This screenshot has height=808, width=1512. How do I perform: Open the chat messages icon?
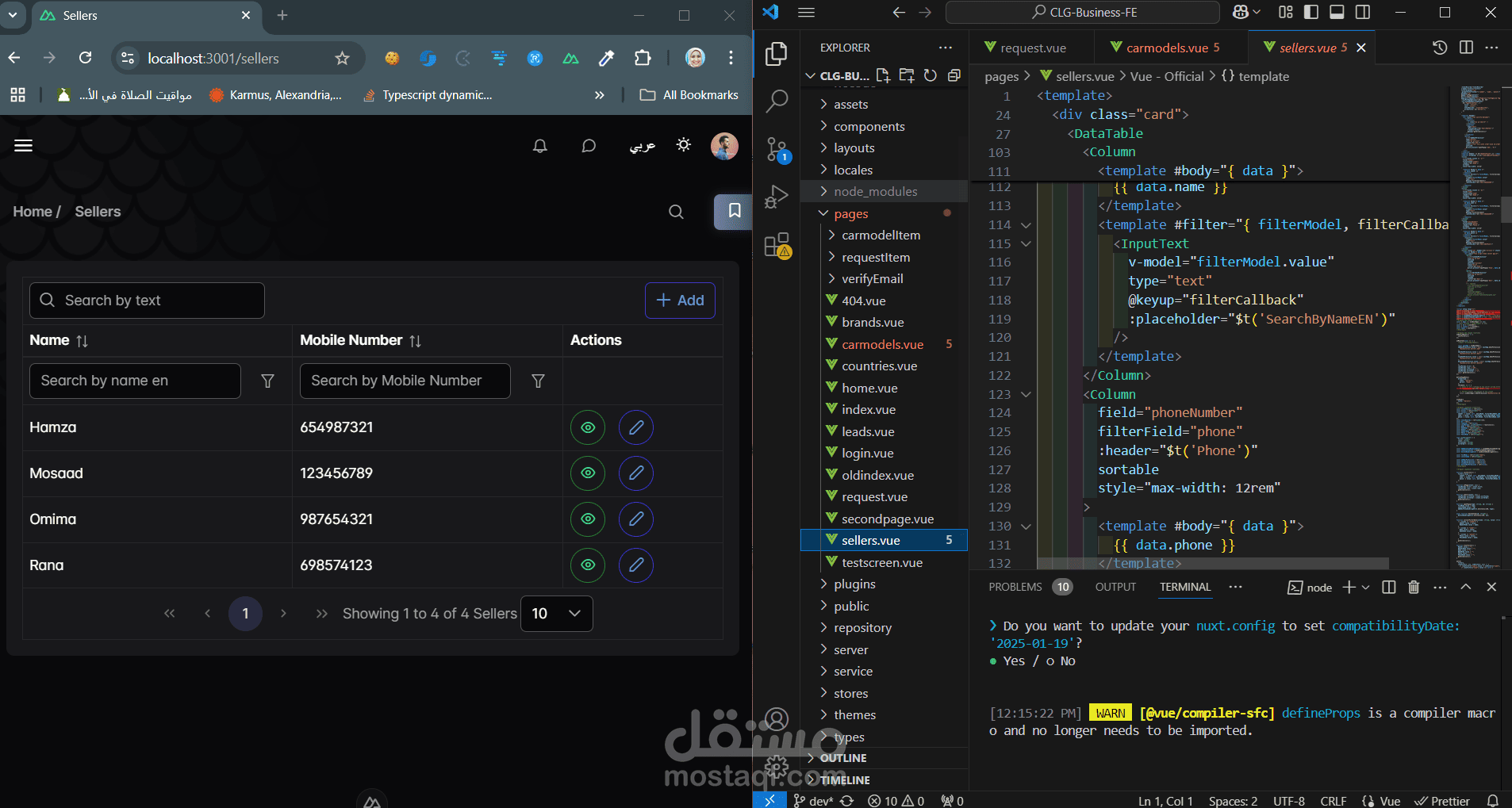[x=589, y=146]
